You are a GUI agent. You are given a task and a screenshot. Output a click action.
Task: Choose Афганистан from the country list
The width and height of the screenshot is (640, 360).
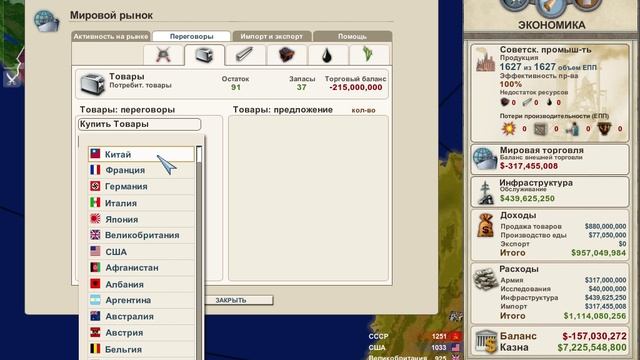(141, 268)
